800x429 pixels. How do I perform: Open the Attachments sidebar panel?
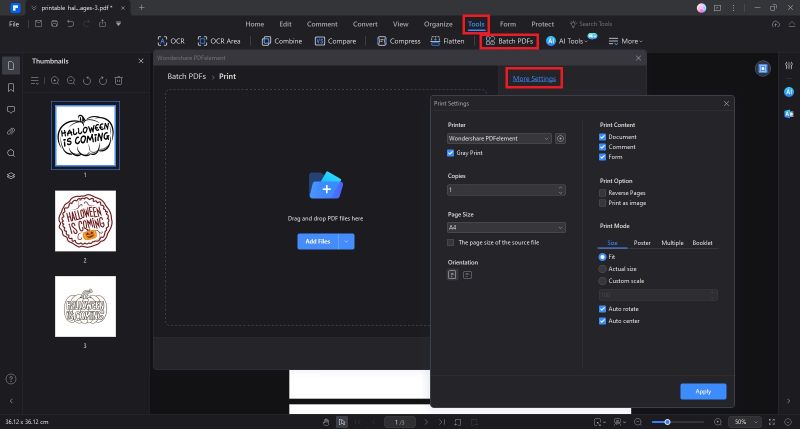coord(11,132)
